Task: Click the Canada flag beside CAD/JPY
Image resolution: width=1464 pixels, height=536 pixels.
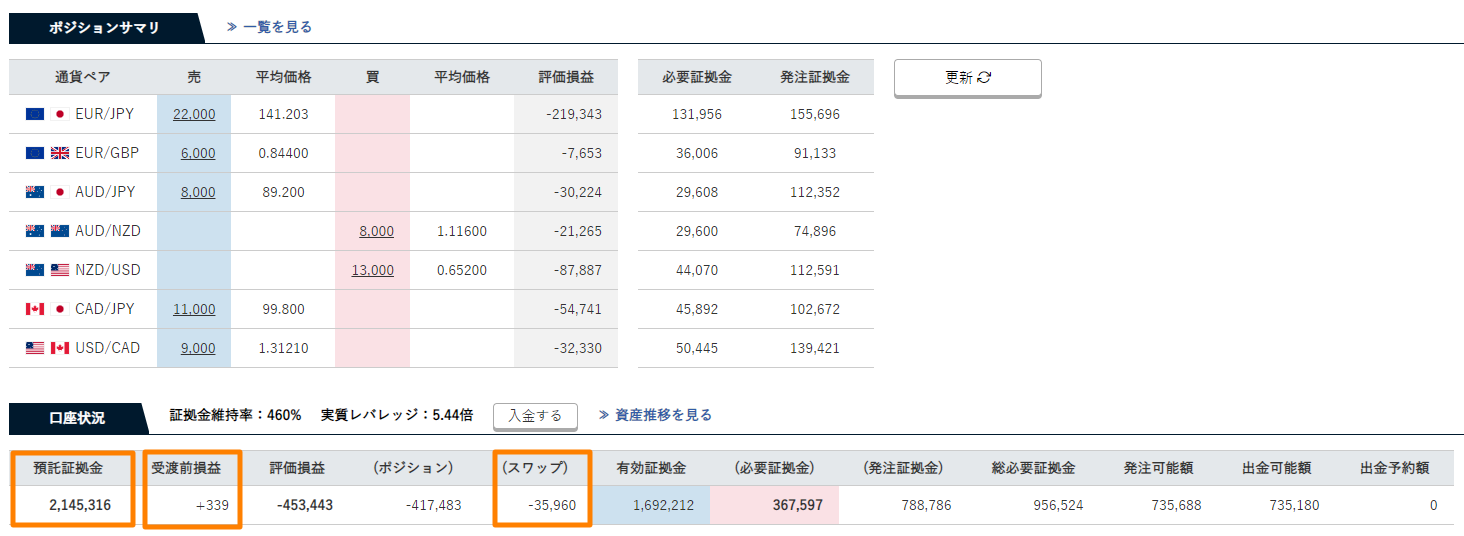Action: tap(35, 309)
